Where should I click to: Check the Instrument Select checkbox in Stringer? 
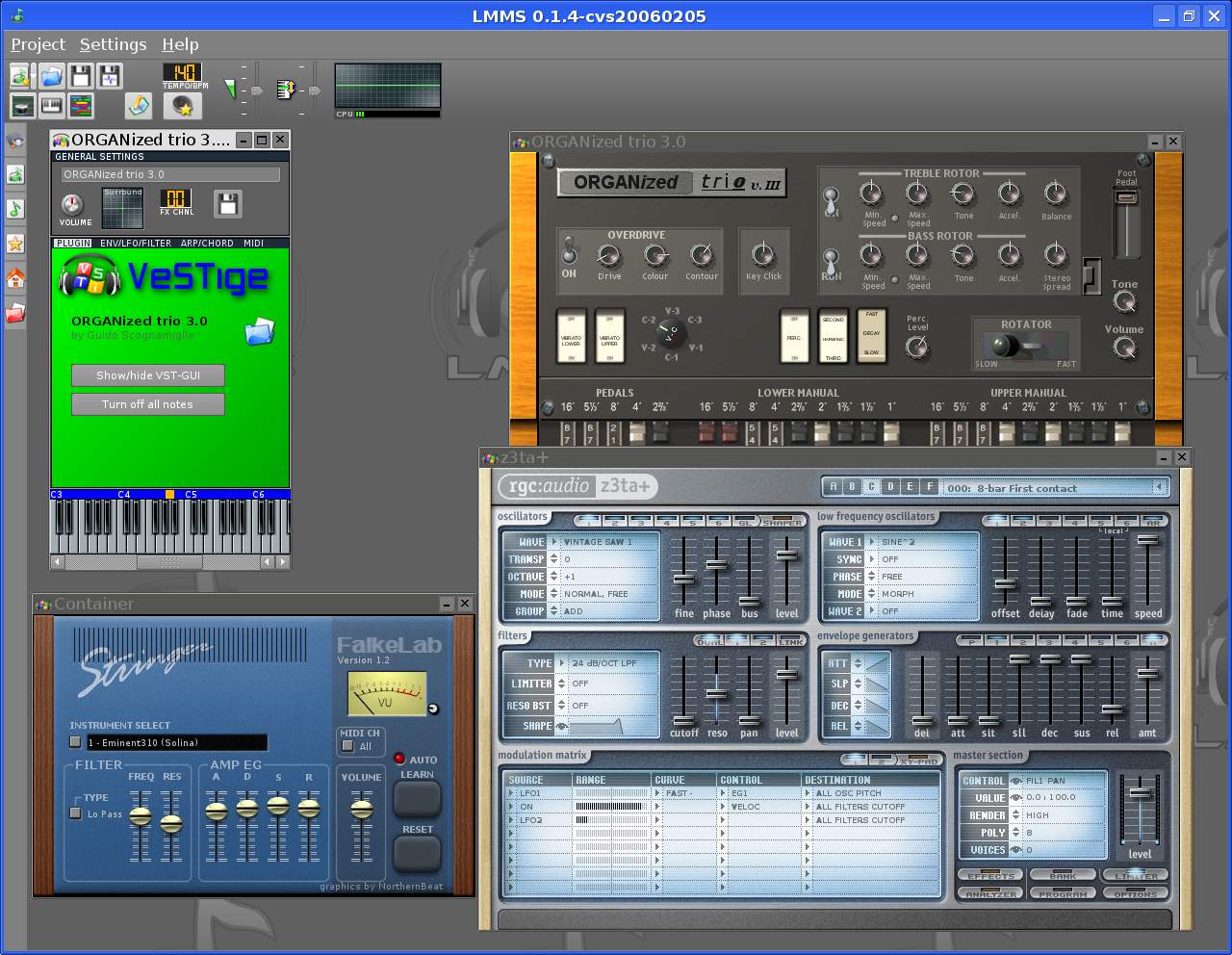pyautogui.click(x=76, y=742)
